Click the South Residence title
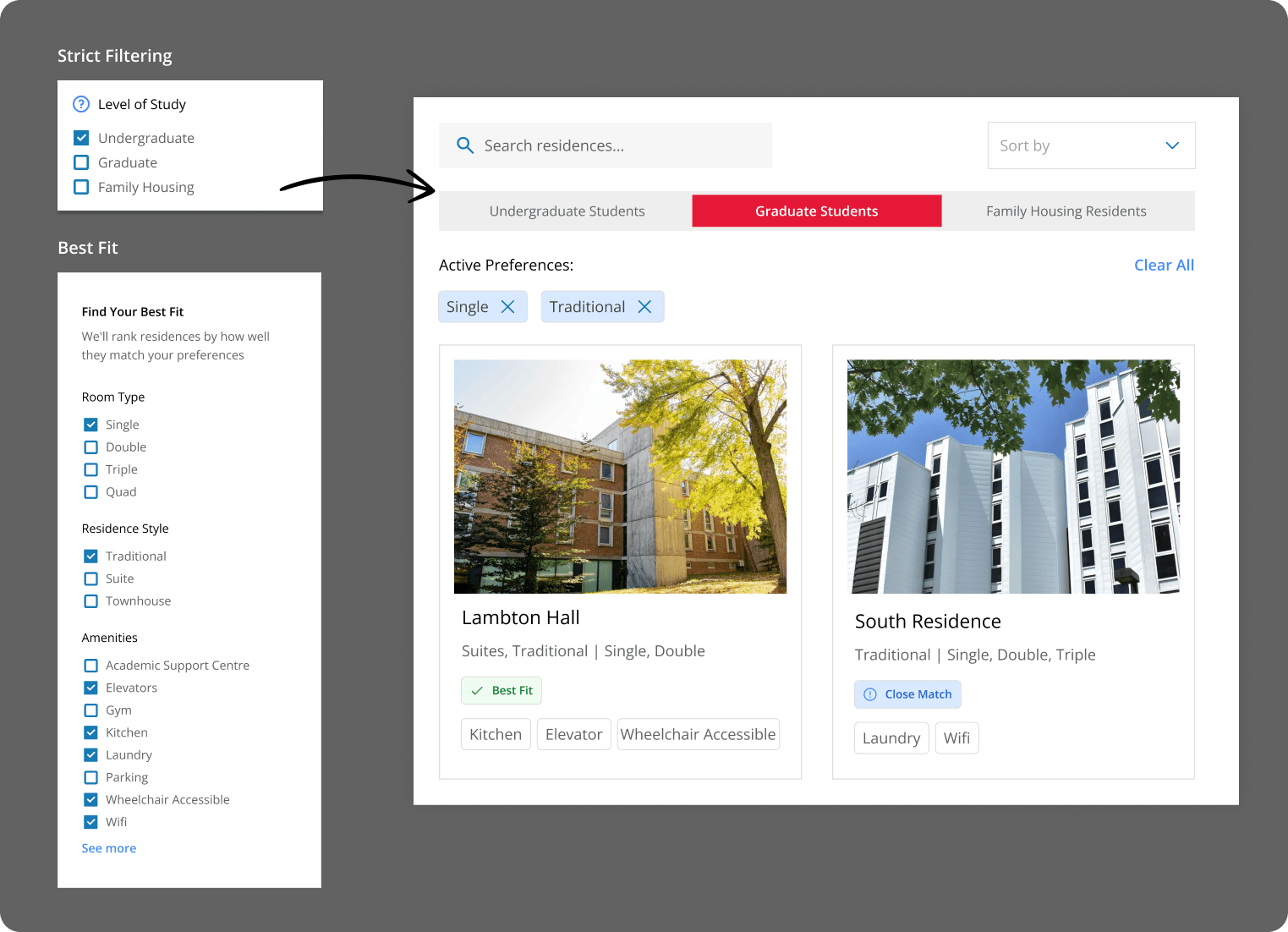Screen dimensions: 1288x932 928,622
